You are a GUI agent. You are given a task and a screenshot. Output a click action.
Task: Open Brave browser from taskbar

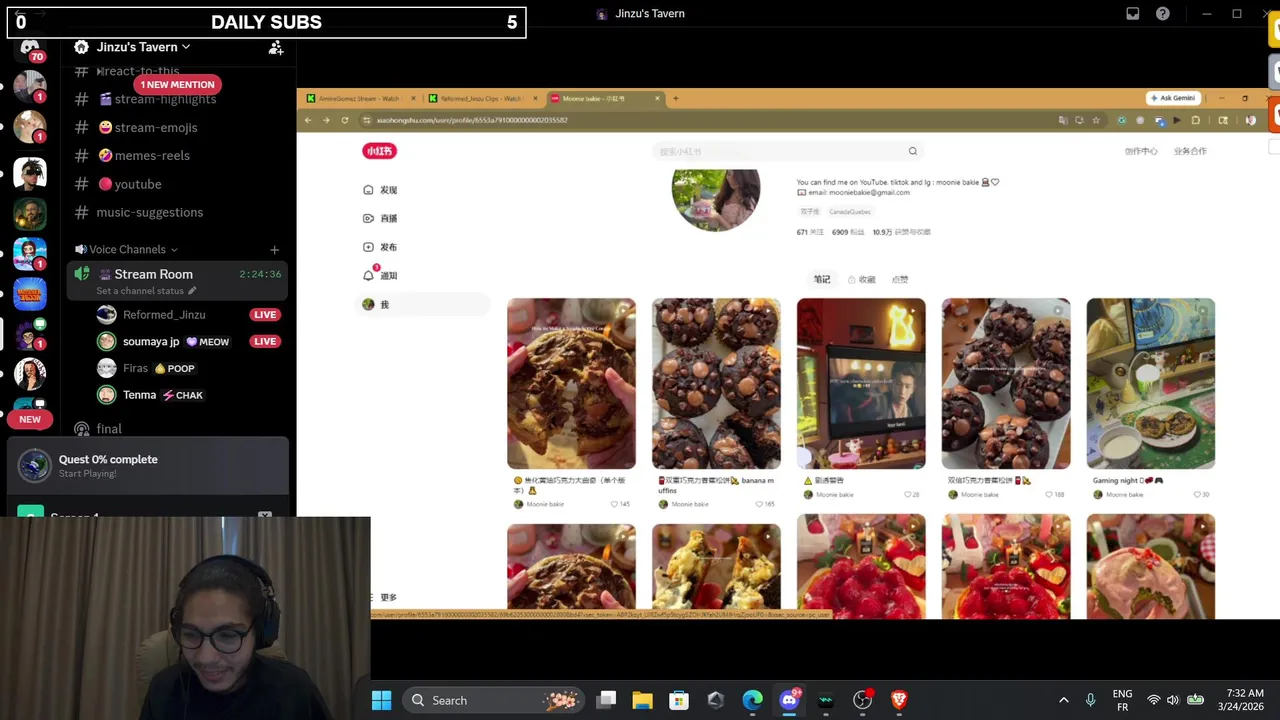[899, 700]
